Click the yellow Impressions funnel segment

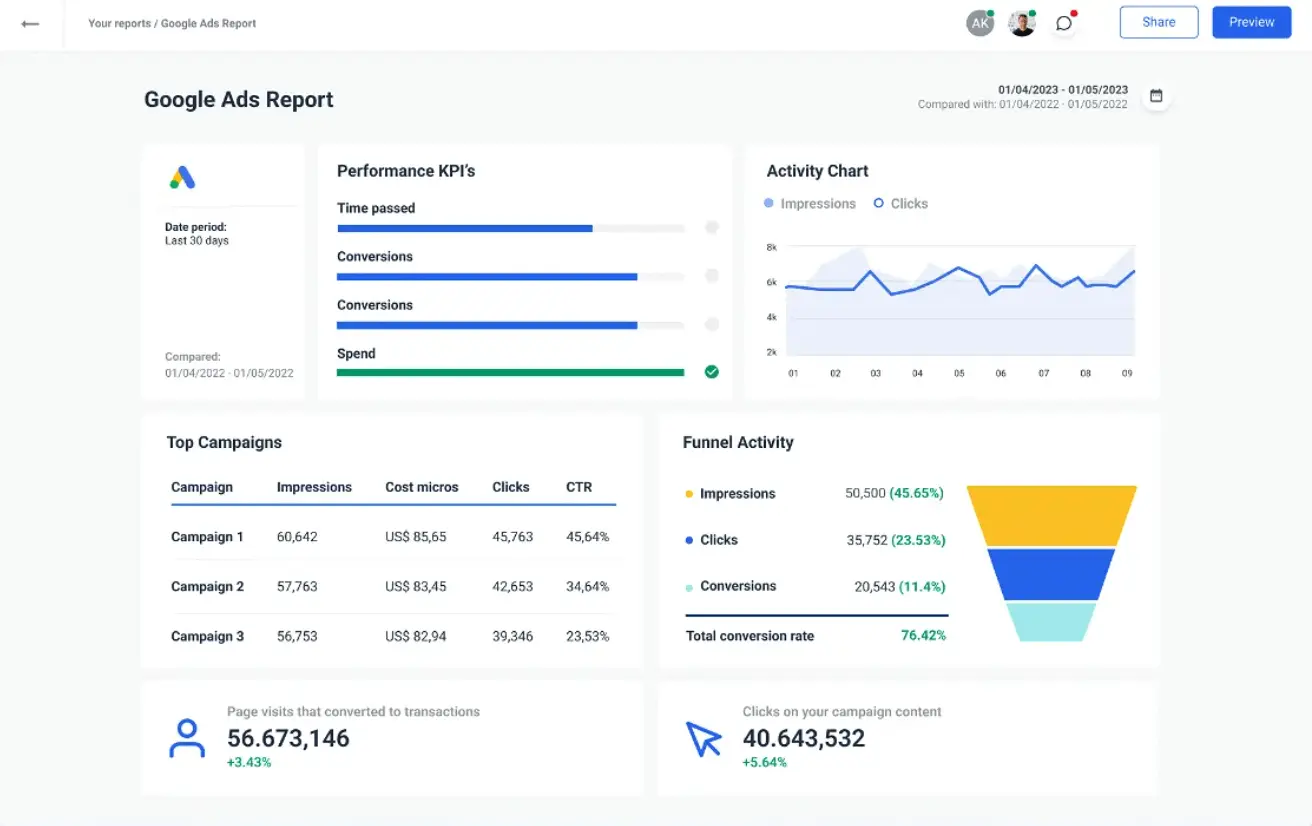(x=1051, y=515)
